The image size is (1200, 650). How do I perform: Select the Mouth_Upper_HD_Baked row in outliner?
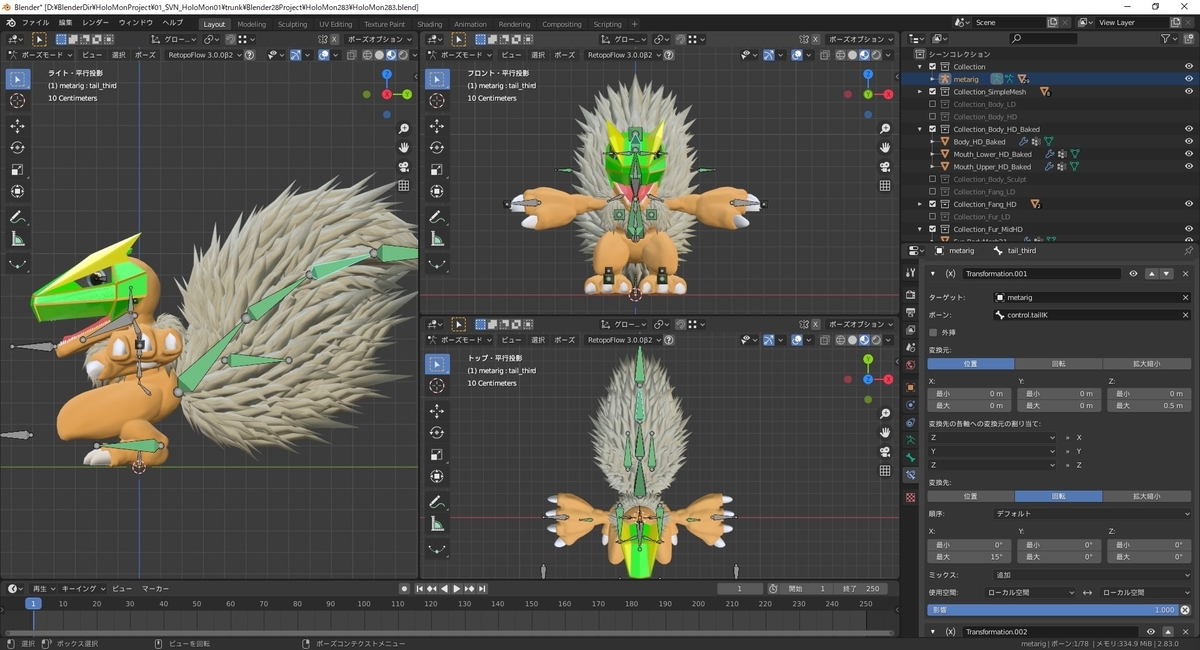click(x=992, y=167)
